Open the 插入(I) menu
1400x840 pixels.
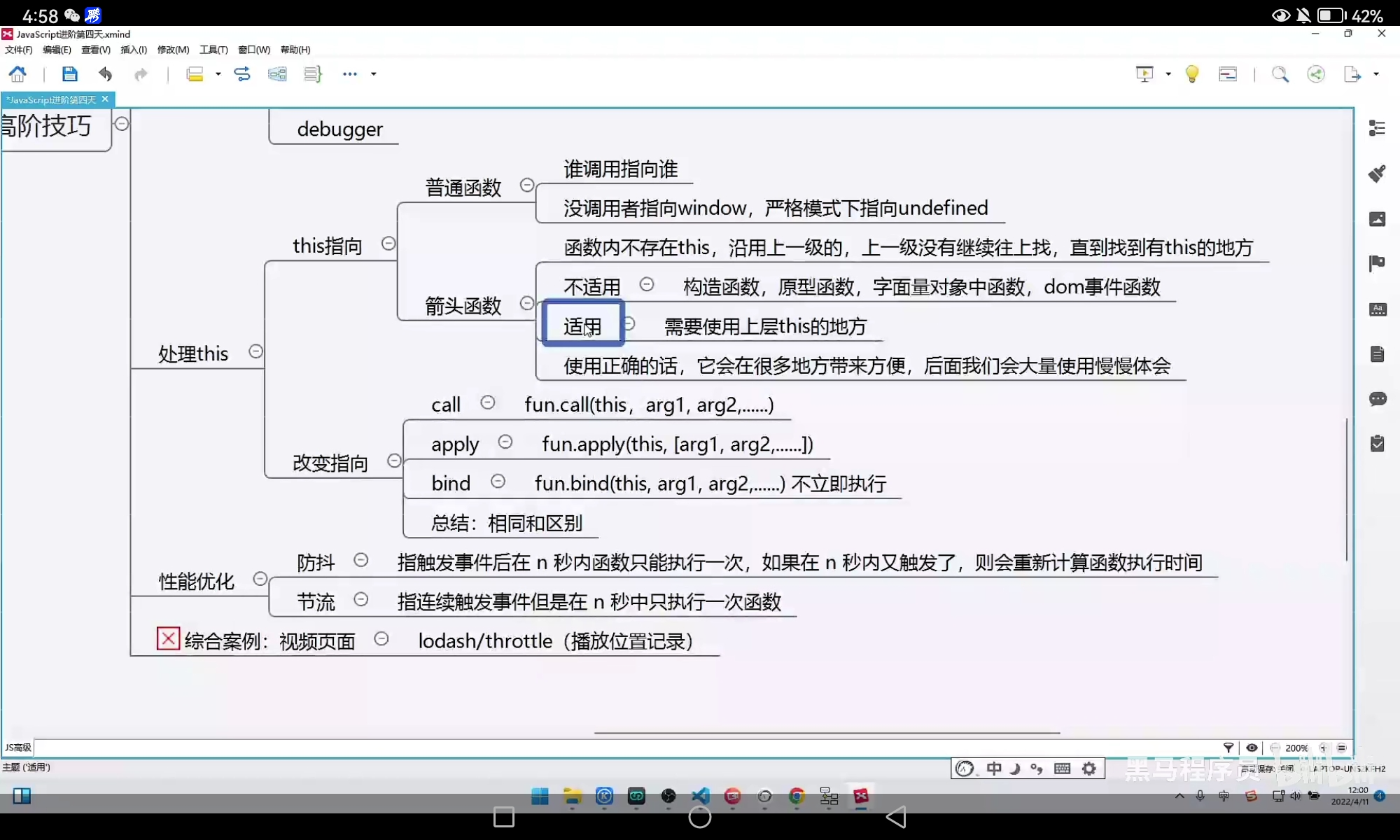[x=133, y=50]
